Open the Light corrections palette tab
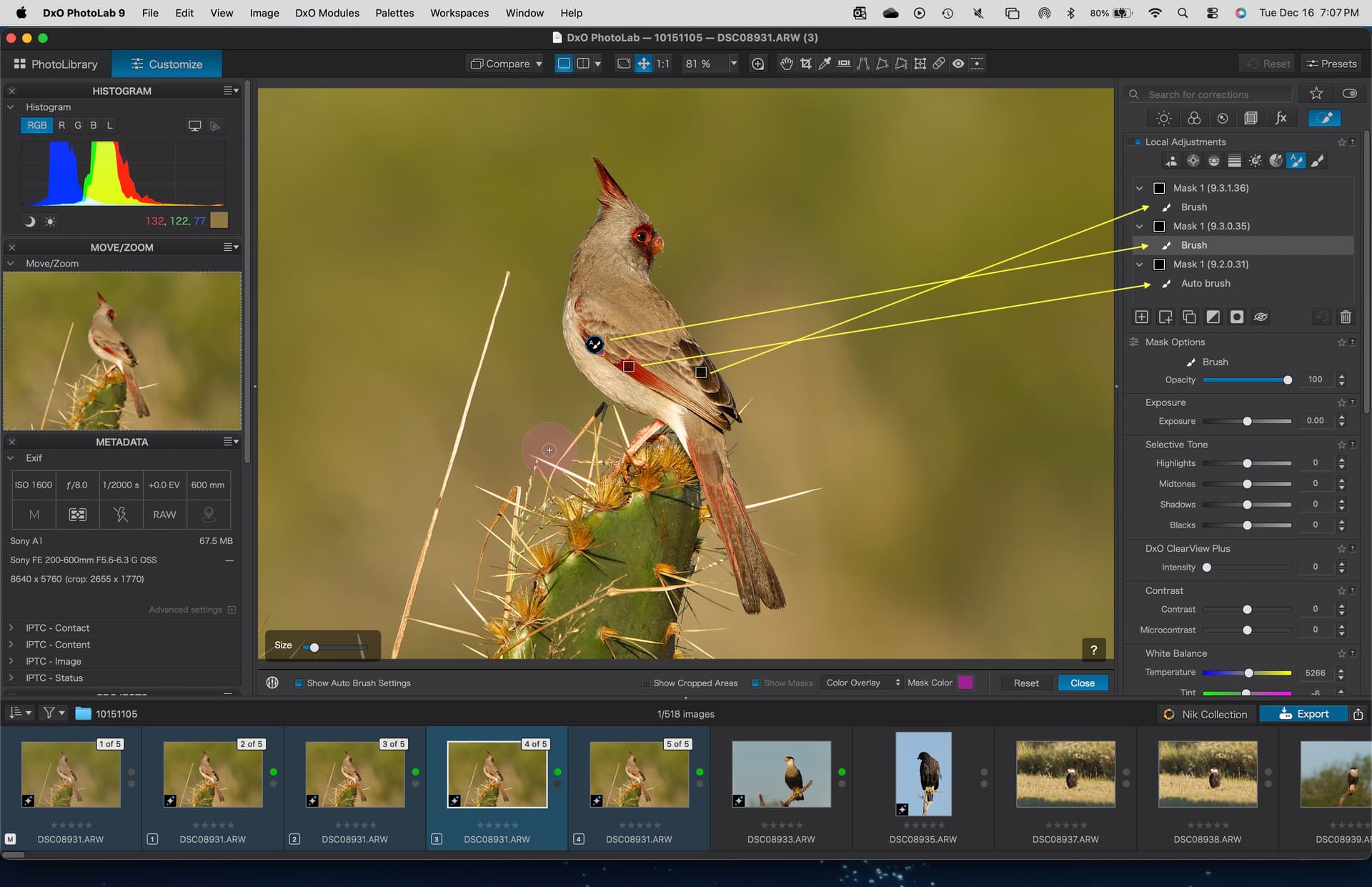Viewport: 1372px width, 887px height. click(1164, 118)
